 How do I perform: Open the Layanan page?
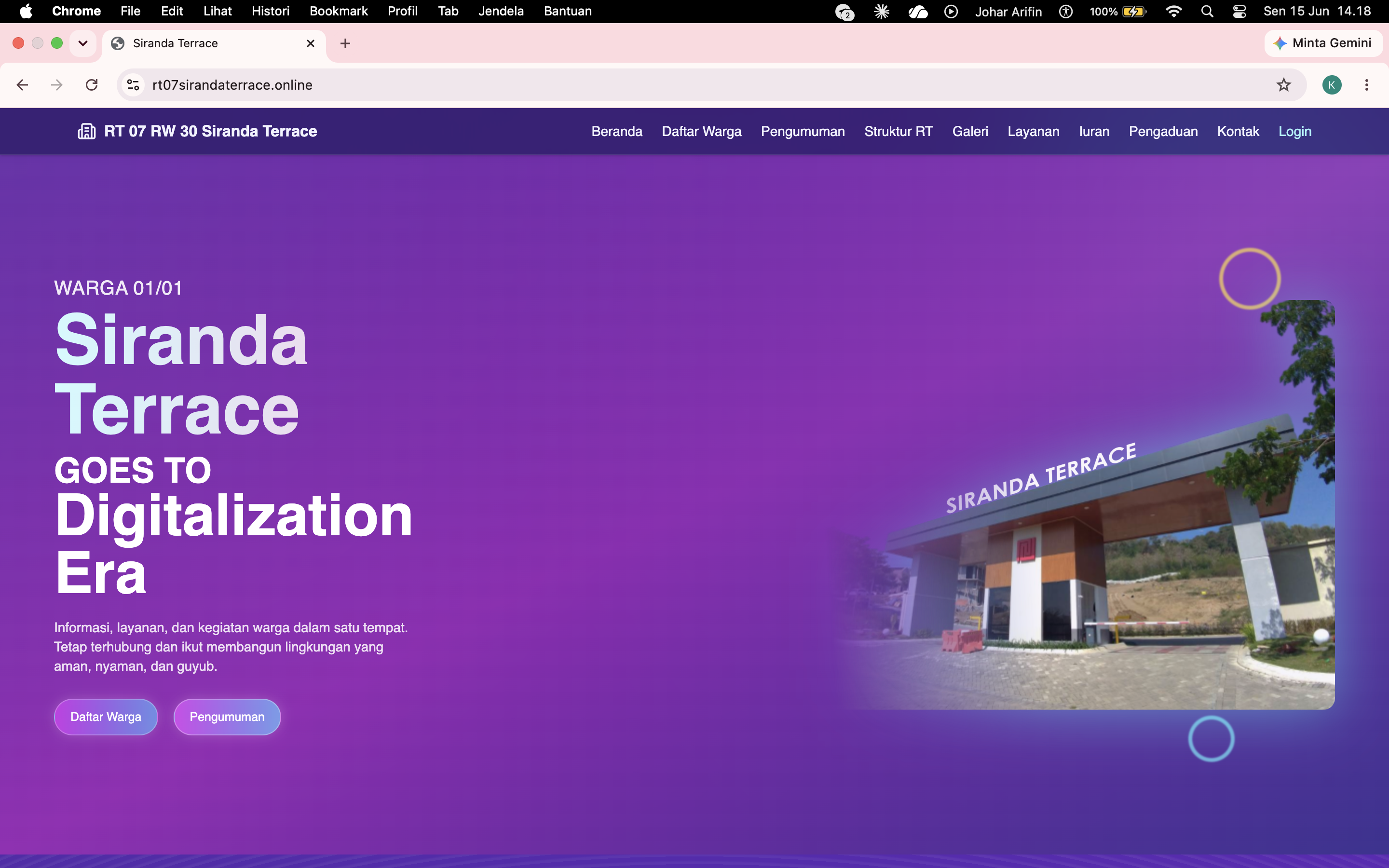pyautogui.click(x=1033, y=132)
